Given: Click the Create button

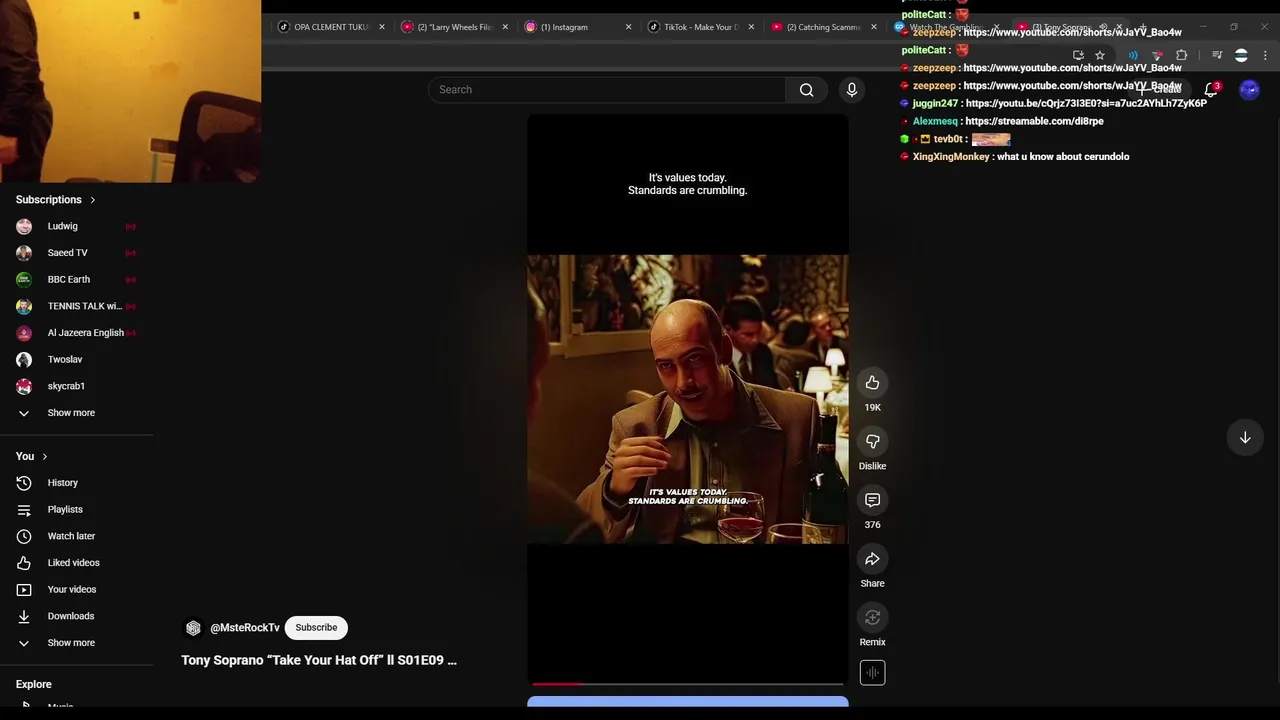Looking at the screenshot, I should (x=1162, y=90).
